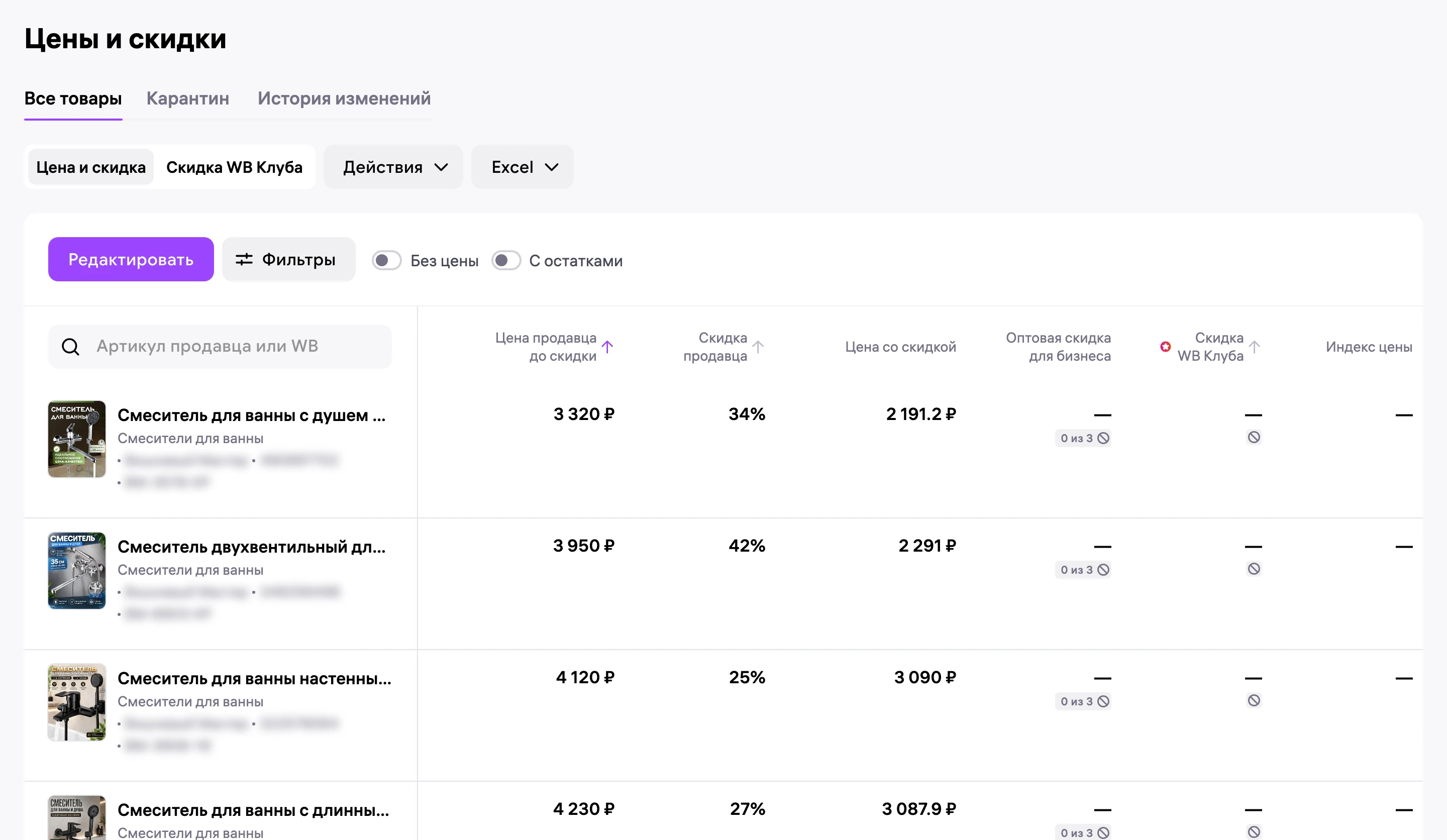Enable the С остатками switch
The height and width of the screenshot is (840, 1447).
(506, 261)
